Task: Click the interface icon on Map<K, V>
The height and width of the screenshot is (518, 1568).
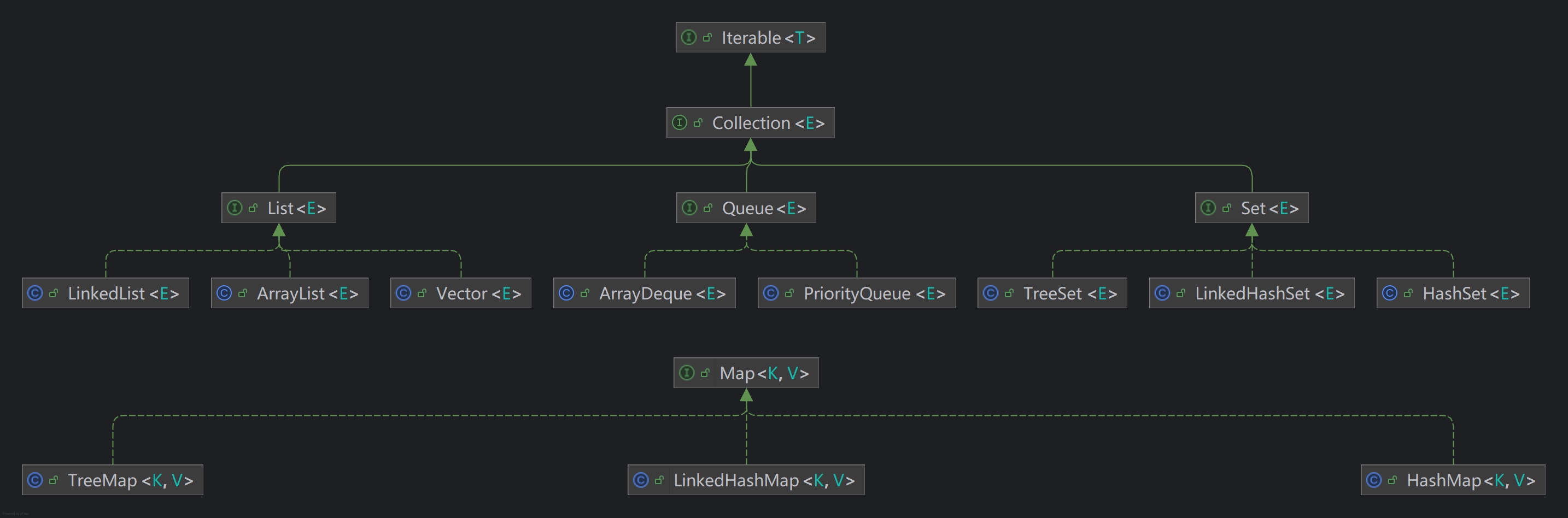Action: click(x=687, y=373)
